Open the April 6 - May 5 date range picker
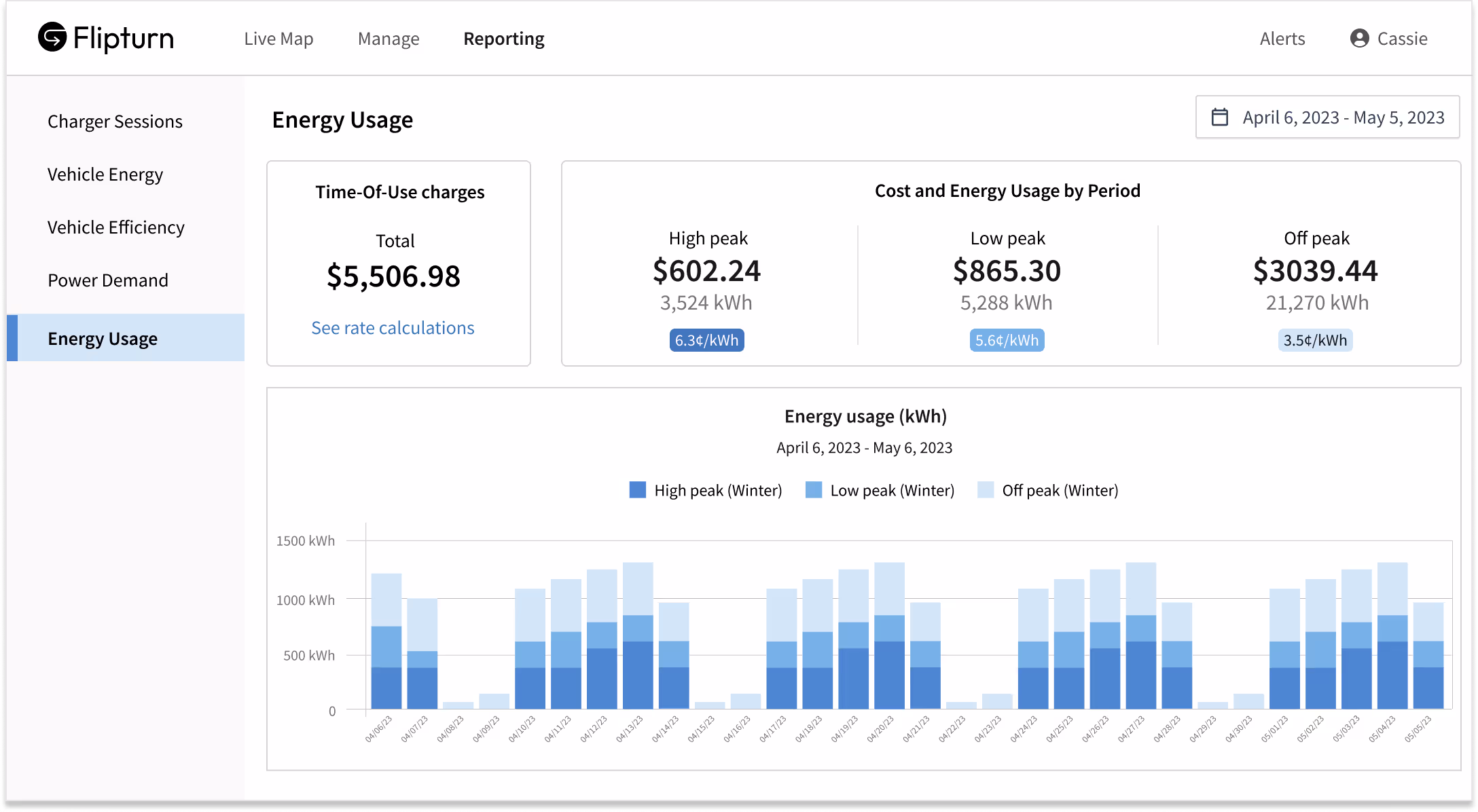 (x=1342, y=117)
